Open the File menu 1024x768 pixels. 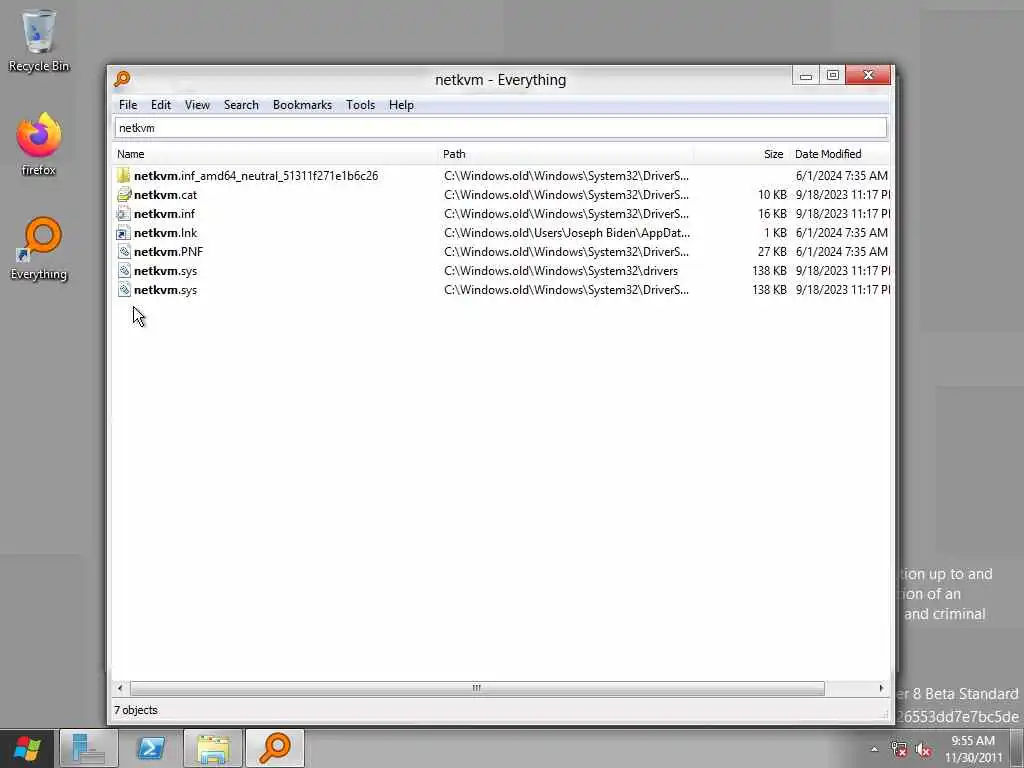[x=128, y=105]
